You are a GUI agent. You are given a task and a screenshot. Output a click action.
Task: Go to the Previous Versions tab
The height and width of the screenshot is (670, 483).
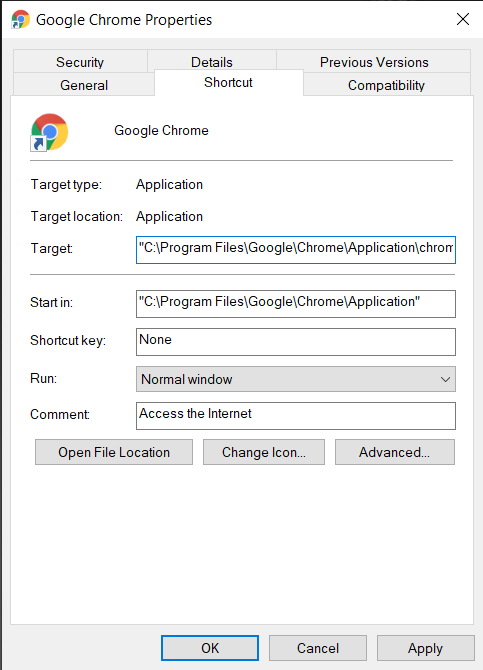374,62
